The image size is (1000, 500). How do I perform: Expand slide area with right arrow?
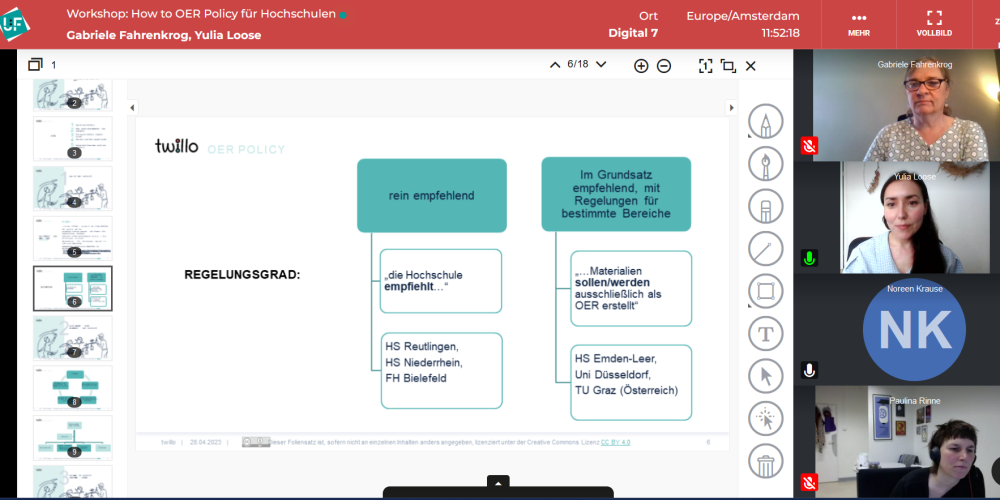tap(732, 108)
